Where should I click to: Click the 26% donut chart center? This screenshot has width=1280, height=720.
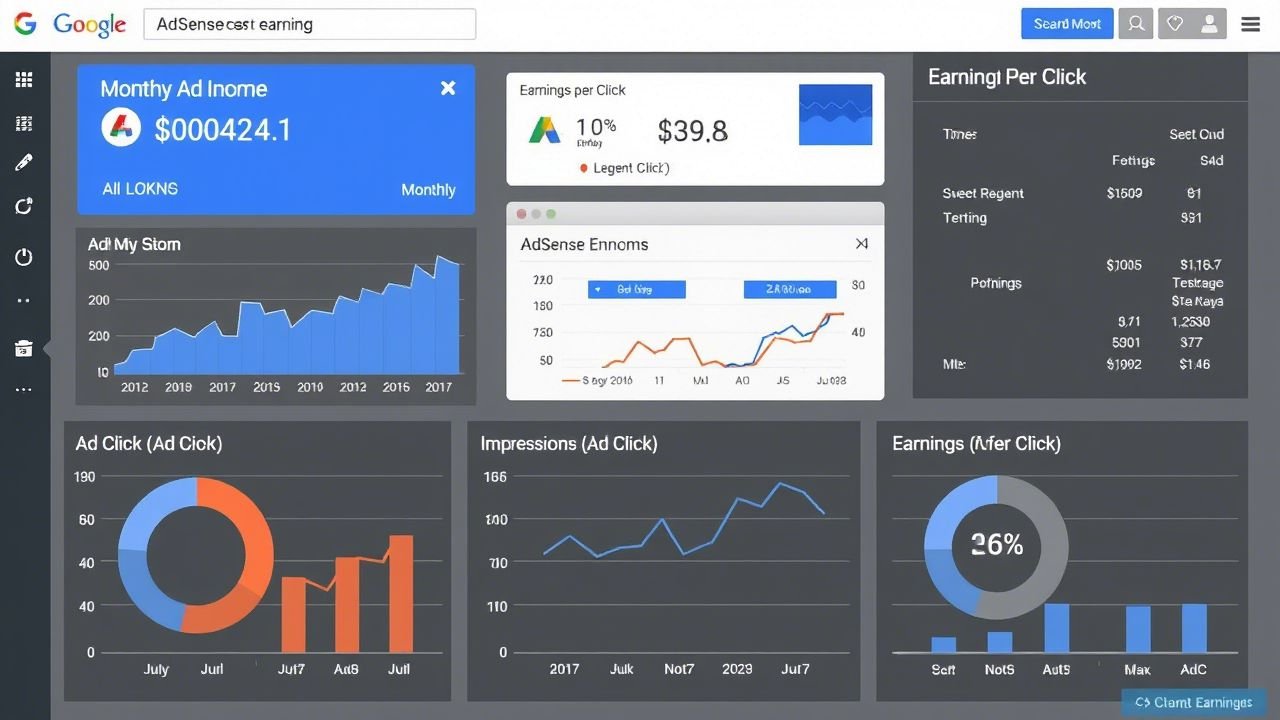[997, 545]
